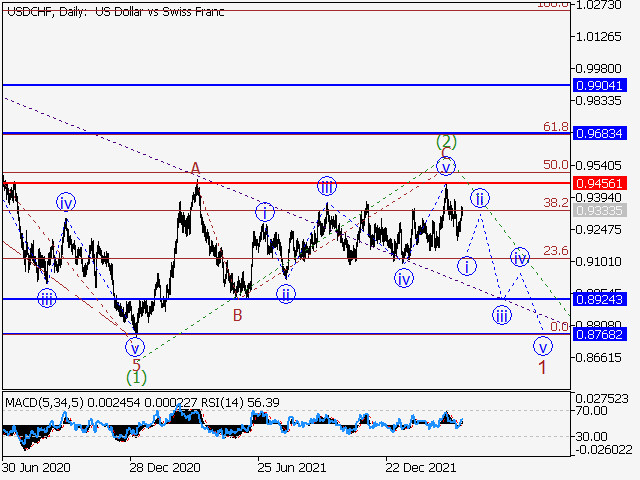Select the gray 0.93335 current price tag

(x=600, y=211)
